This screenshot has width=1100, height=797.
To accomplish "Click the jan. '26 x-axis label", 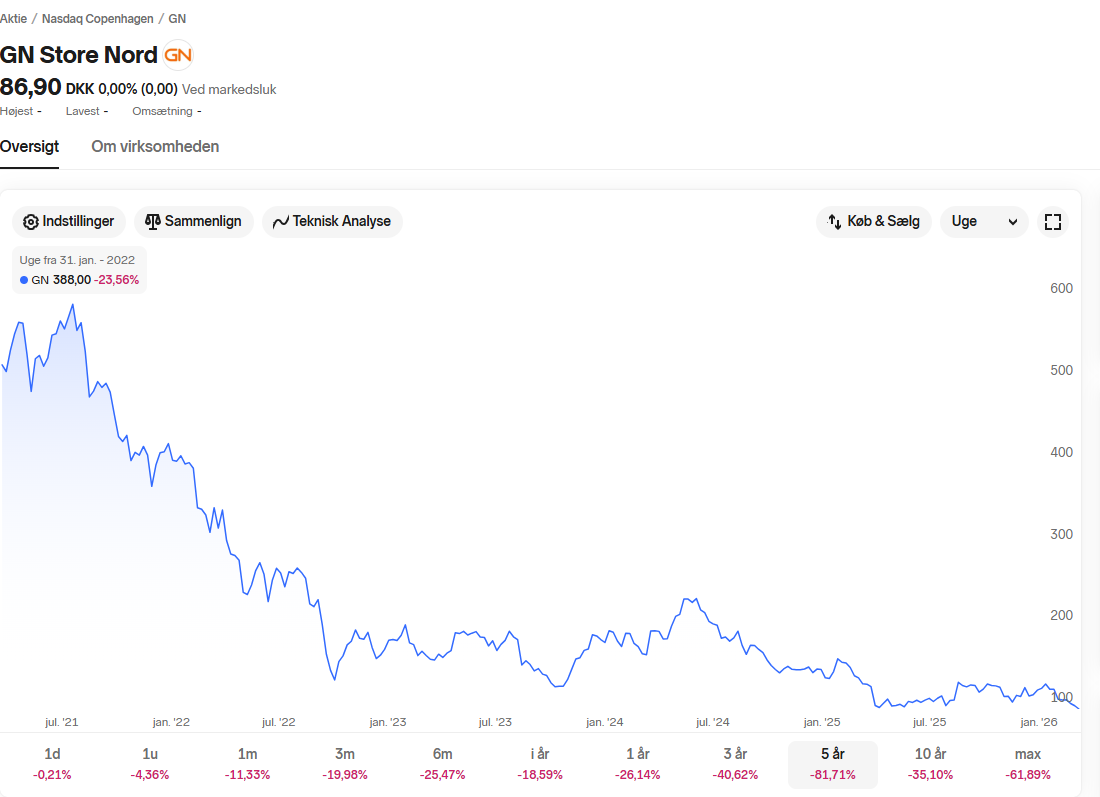I will click(1039, 722).
